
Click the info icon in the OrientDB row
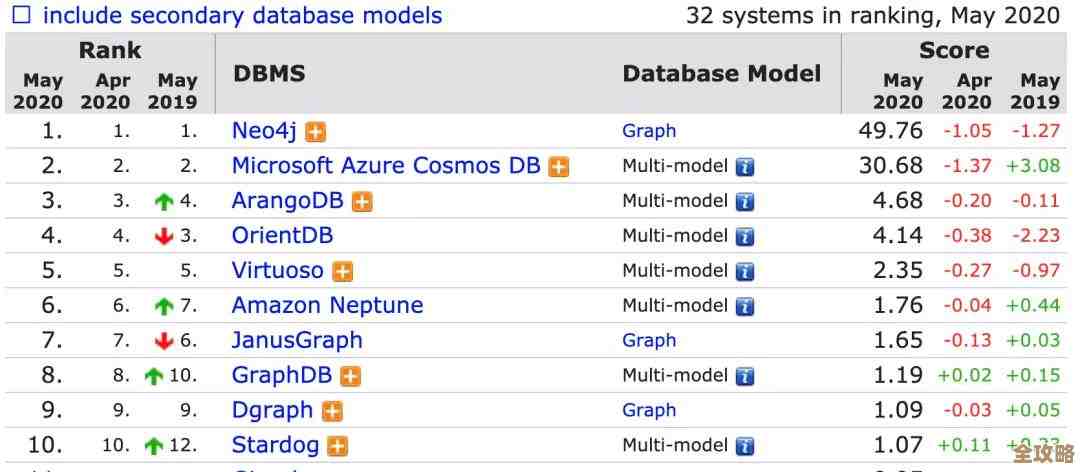click(745, 237)
